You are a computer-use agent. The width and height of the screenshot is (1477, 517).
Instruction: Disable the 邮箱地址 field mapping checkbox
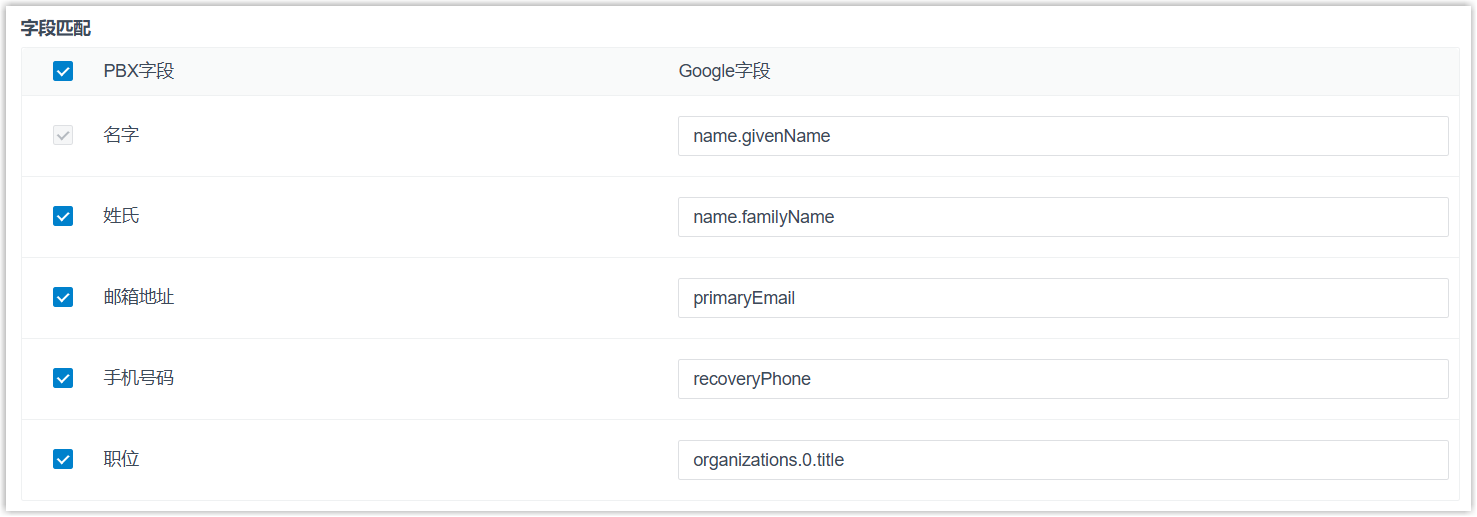pyautogui.click(x=63, y=297)
